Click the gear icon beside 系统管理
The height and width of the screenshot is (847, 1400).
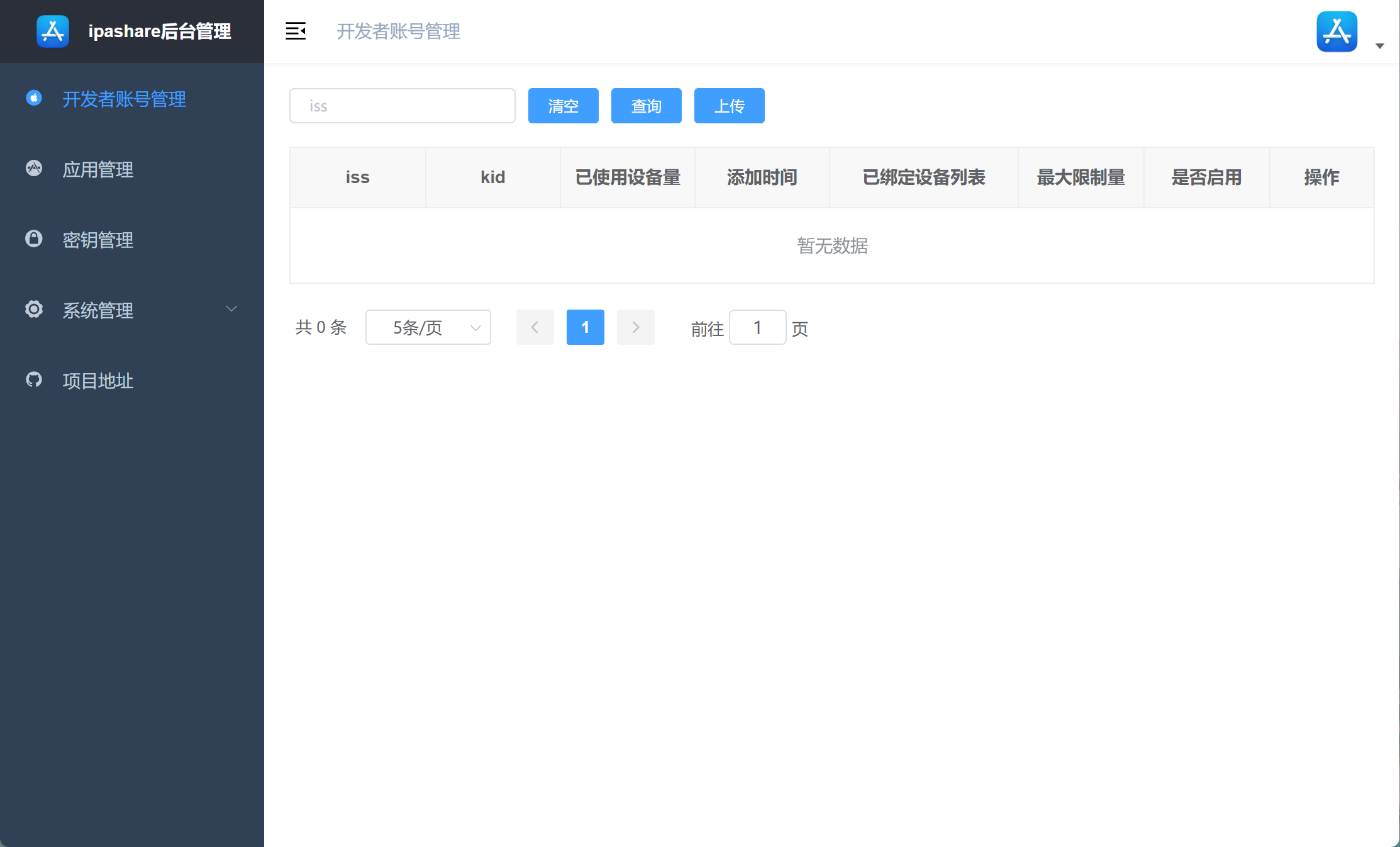click(x=34, y=309)
